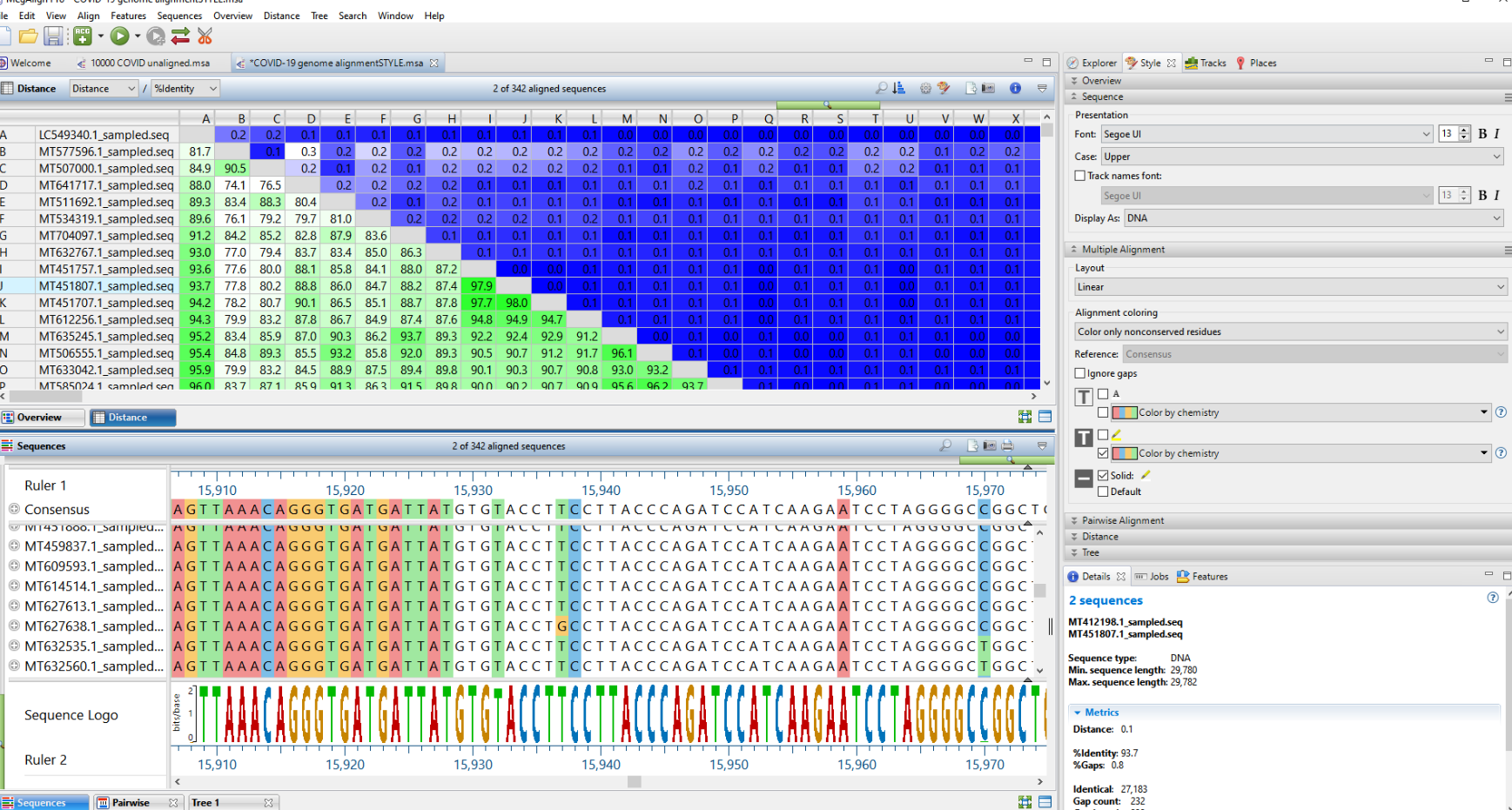Switch to Places tab
The width and height of the screenshot is (1512, 810).
click(1255, 63)
